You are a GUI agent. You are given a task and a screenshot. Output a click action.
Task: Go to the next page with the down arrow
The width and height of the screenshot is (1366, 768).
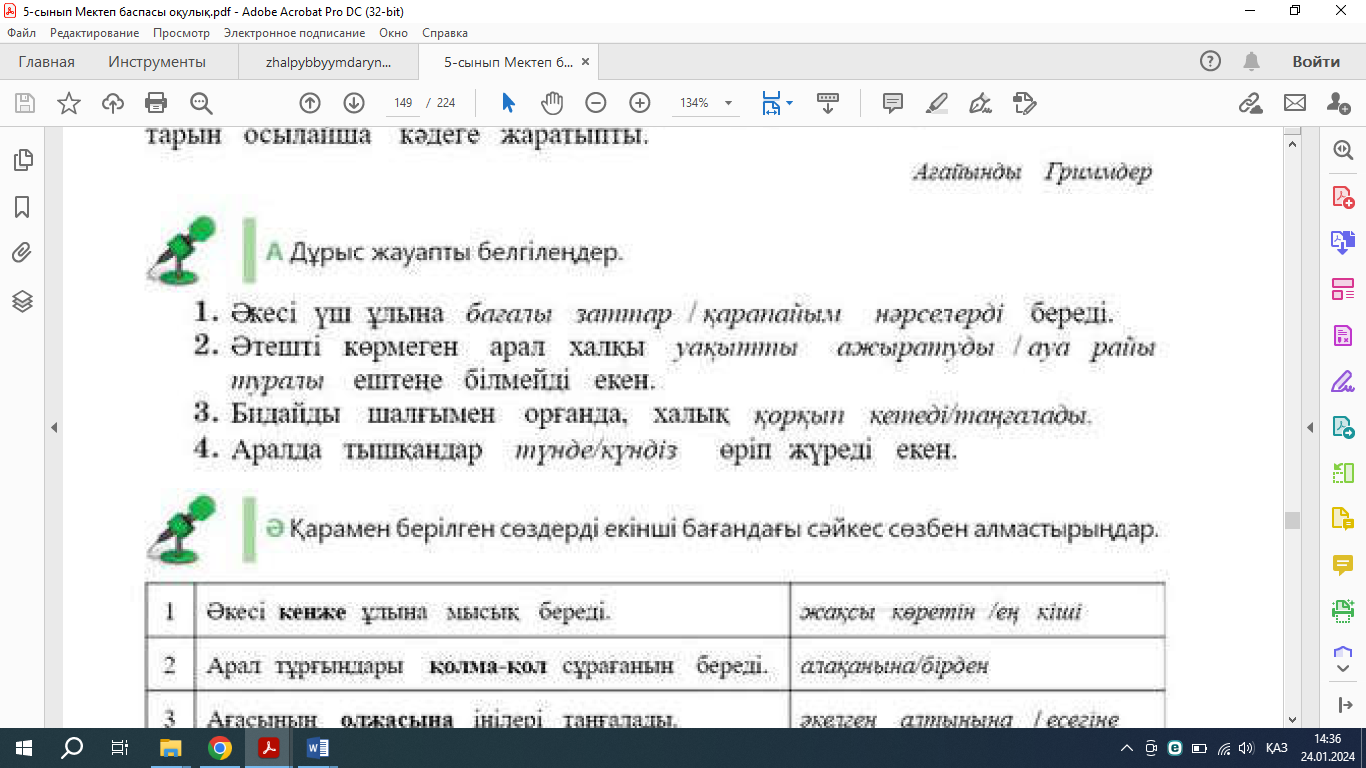354,103
